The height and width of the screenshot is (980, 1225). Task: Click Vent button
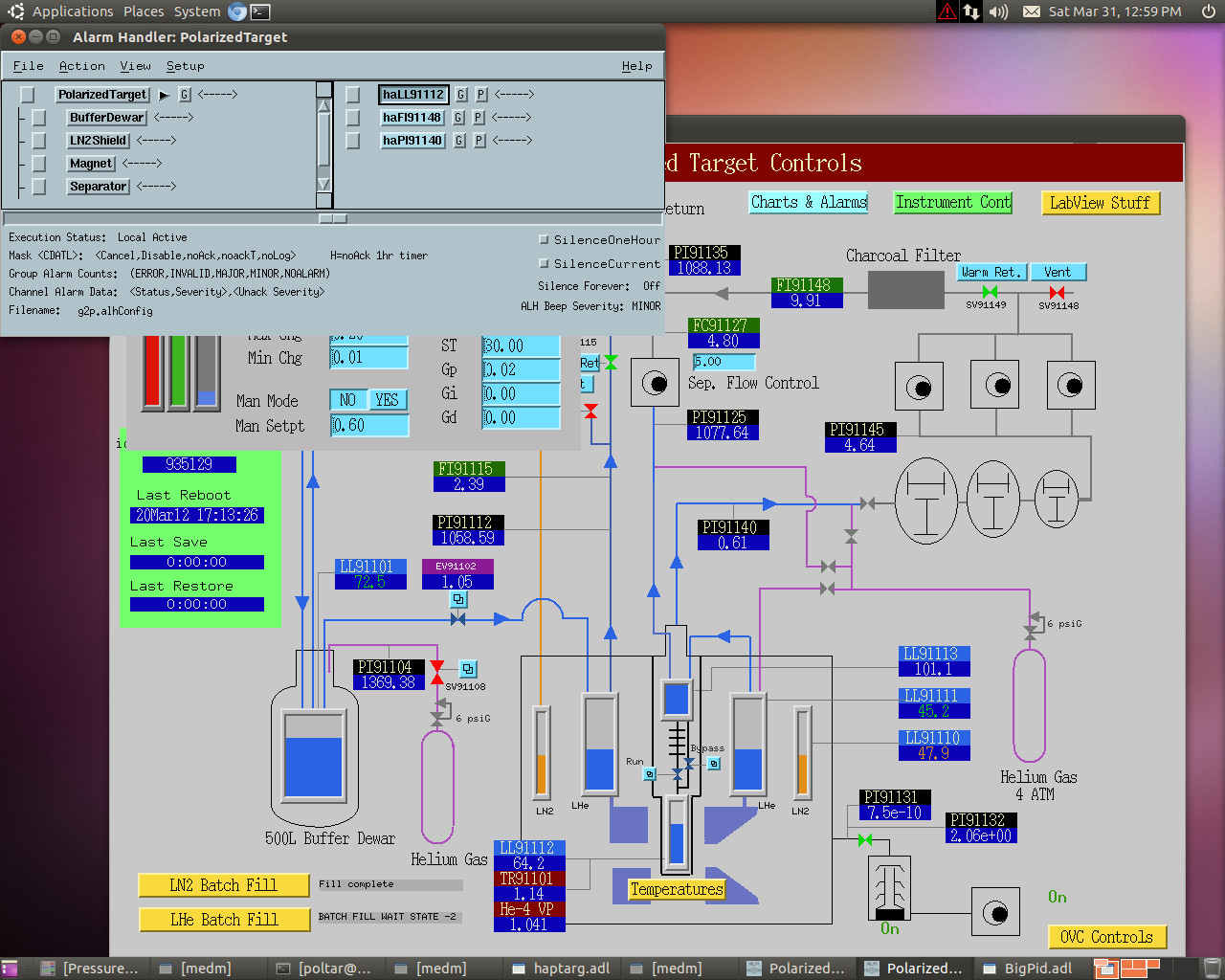coord(1058,272)
